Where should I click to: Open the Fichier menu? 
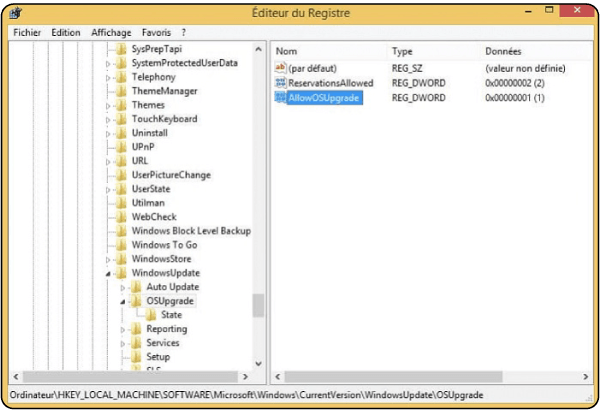pos(27,33)
